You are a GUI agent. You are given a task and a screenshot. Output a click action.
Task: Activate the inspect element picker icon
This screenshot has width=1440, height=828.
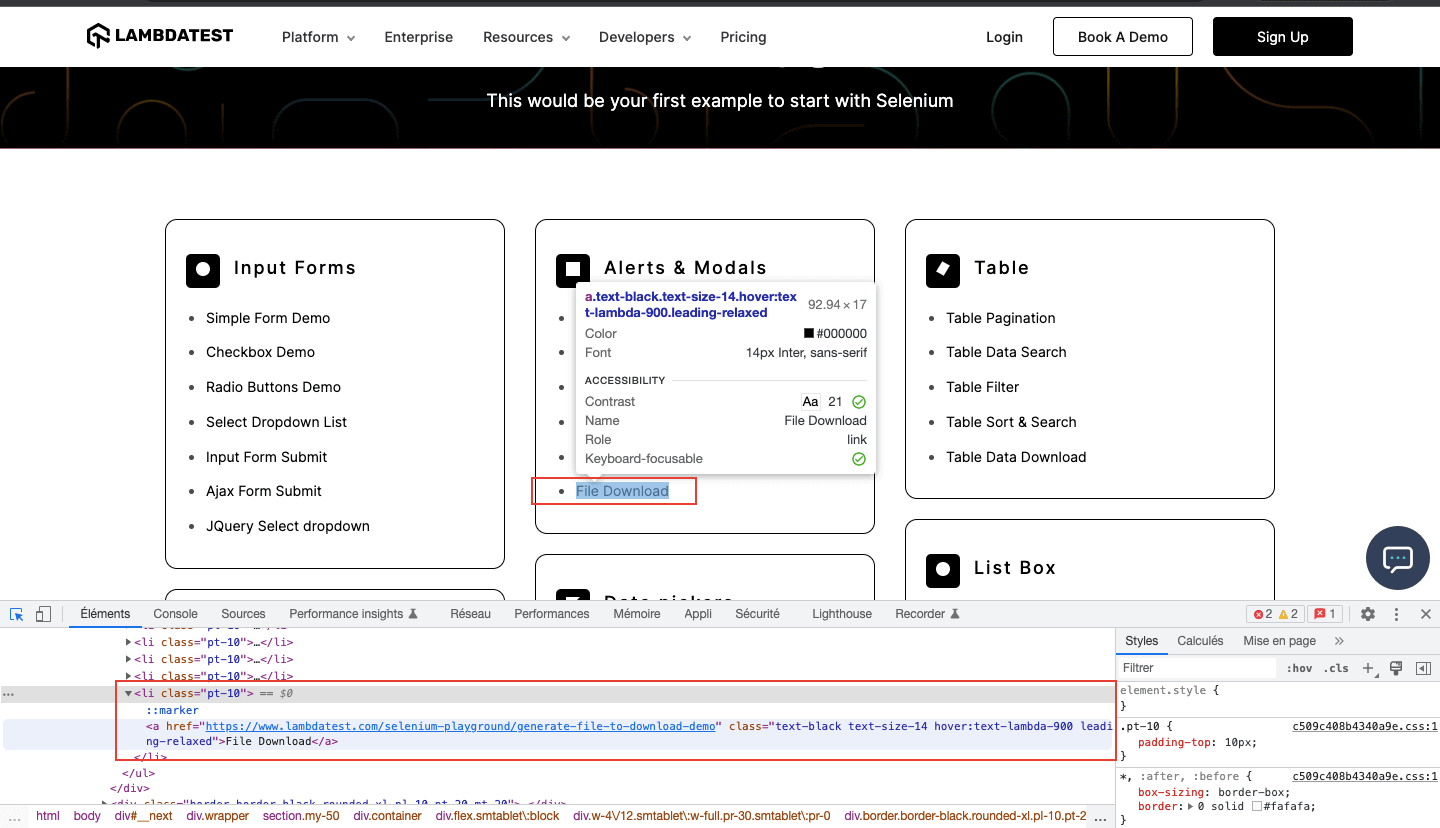tap(17, 614)
